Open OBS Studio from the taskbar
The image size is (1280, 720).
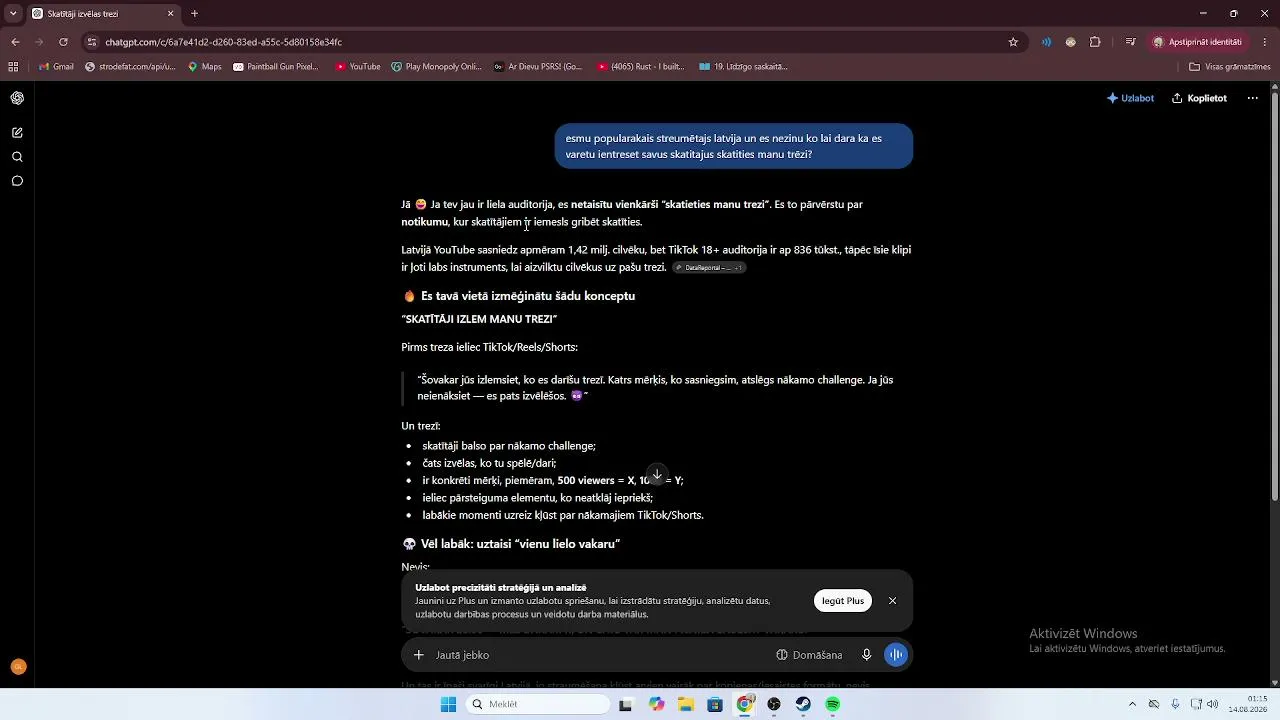(774, 704)
